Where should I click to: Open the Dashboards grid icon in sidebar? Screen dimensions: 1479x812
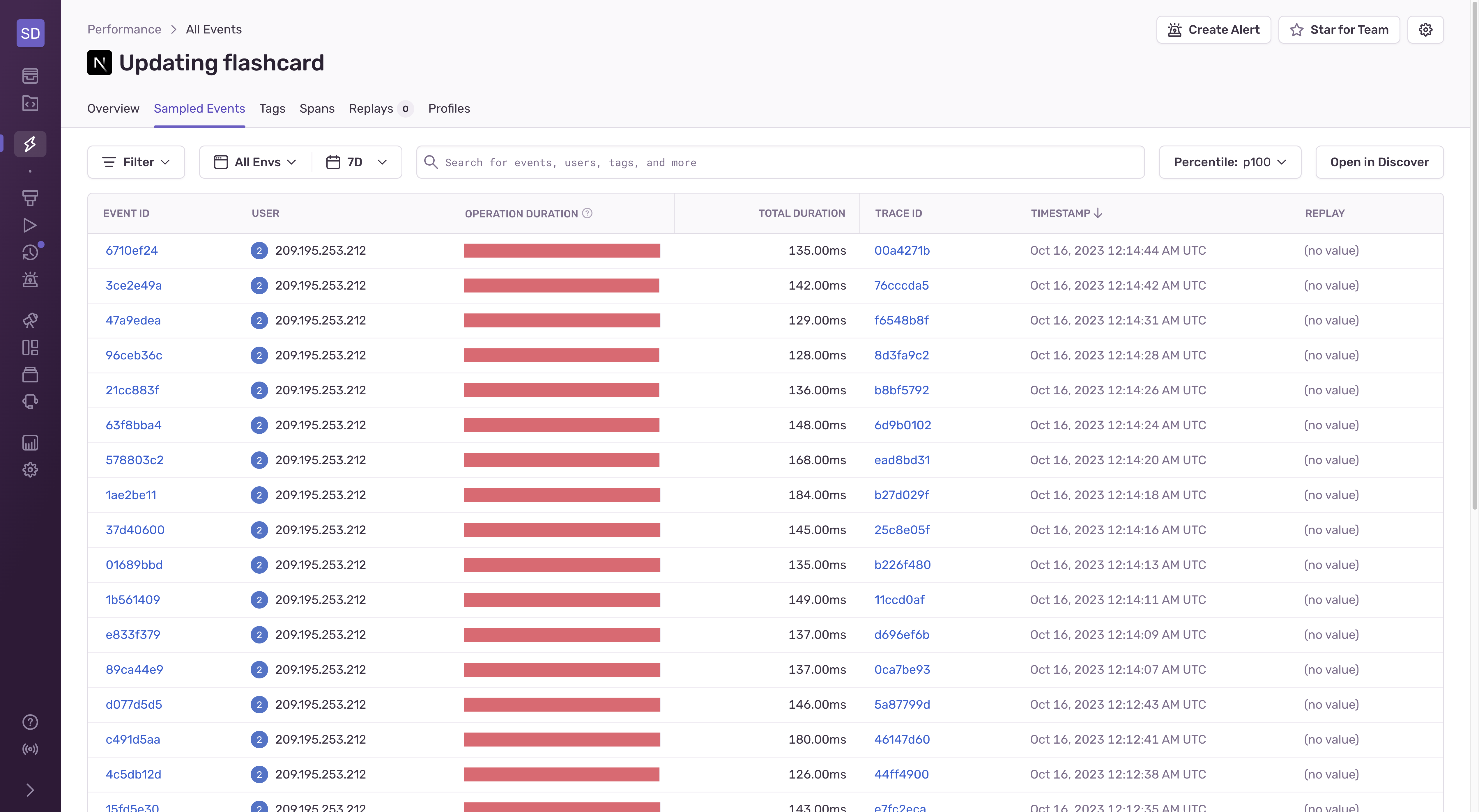(x=30, y=347)
